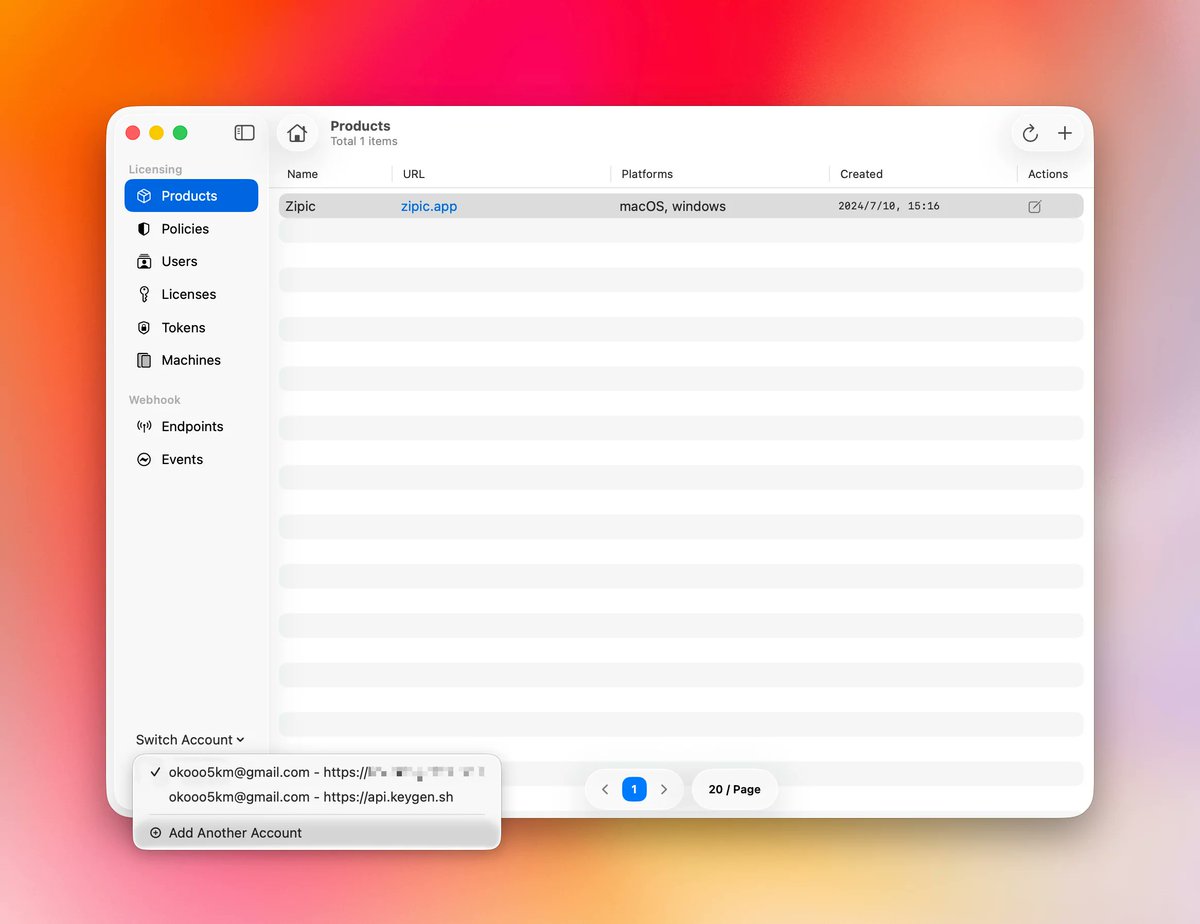The width and height of the screenshot is (1200, 924).
Task: Choose Add Another Account menu item
Action: coord(235,833)
